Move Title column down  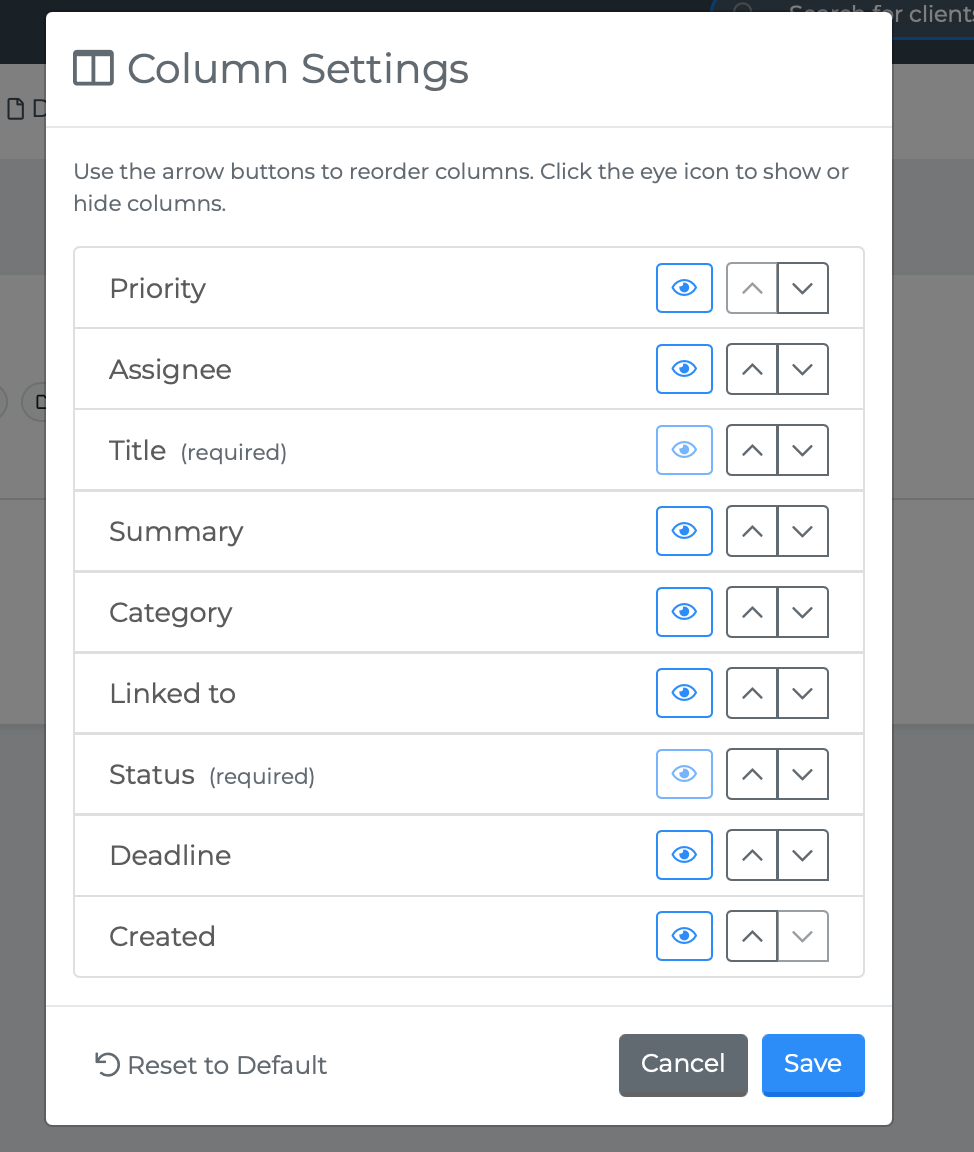[802, 450]
